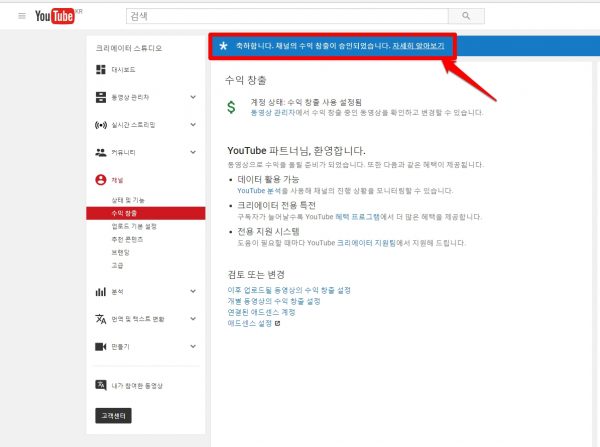This screenshot has width=600, height=447.
Task: Click the 크리에이터 전용 특전 bullet text
Action: [x=276, y=205]
